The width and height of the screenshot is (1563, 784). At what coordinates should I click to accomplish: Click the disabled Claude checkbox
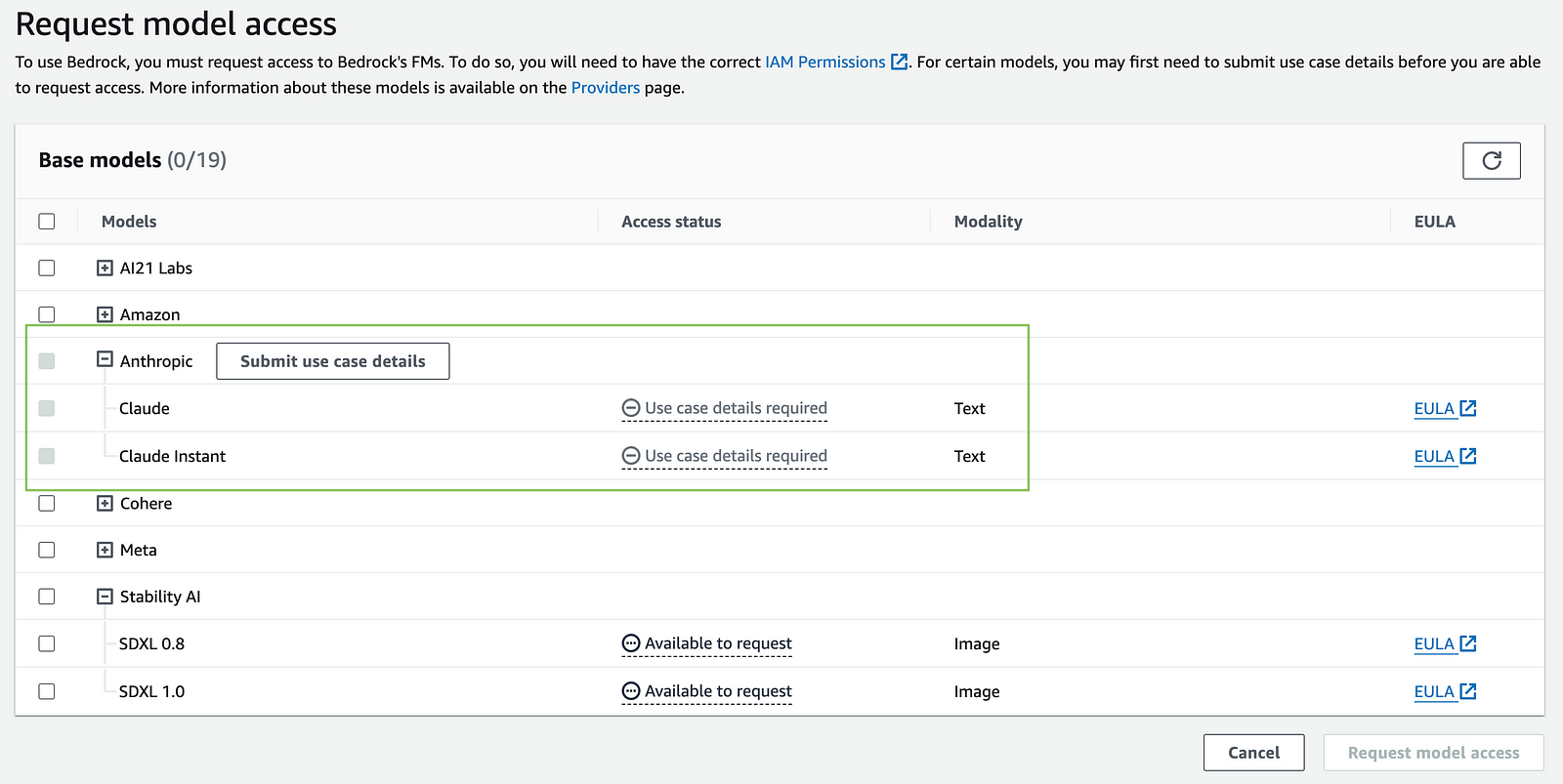[47, 408]
